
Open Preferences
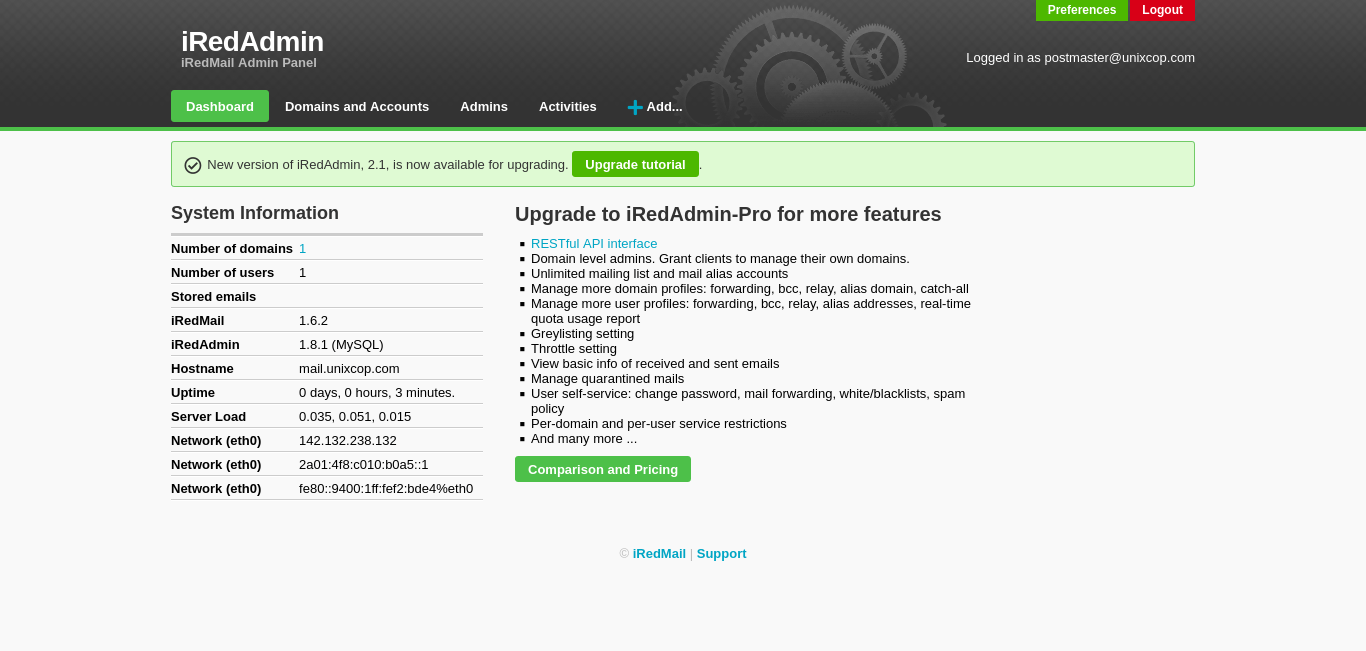coord(1082,10)
